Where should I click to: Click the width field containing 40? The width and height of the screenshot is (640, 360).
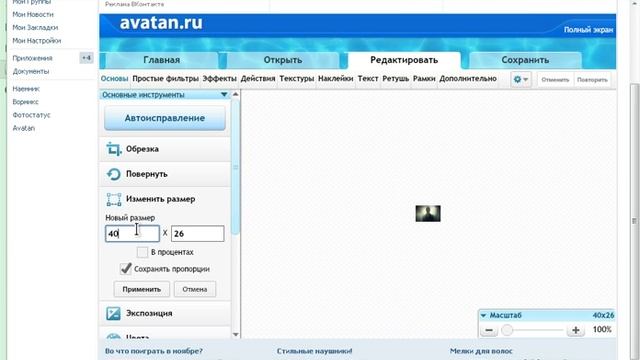[132, 233]
